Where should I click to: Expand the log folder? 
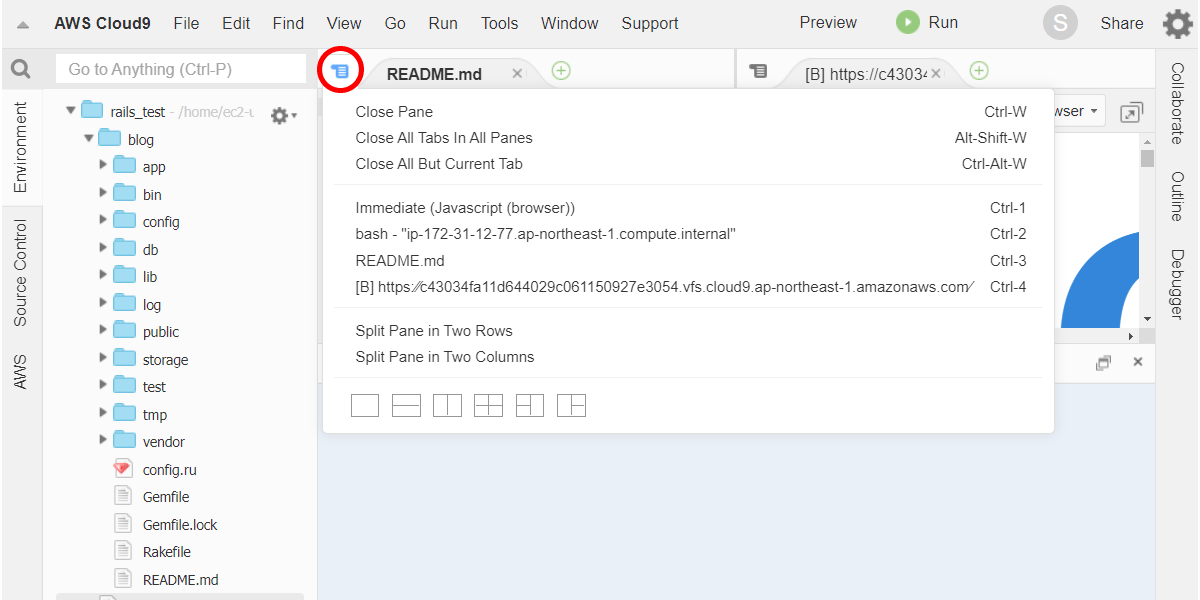[103, 303]
